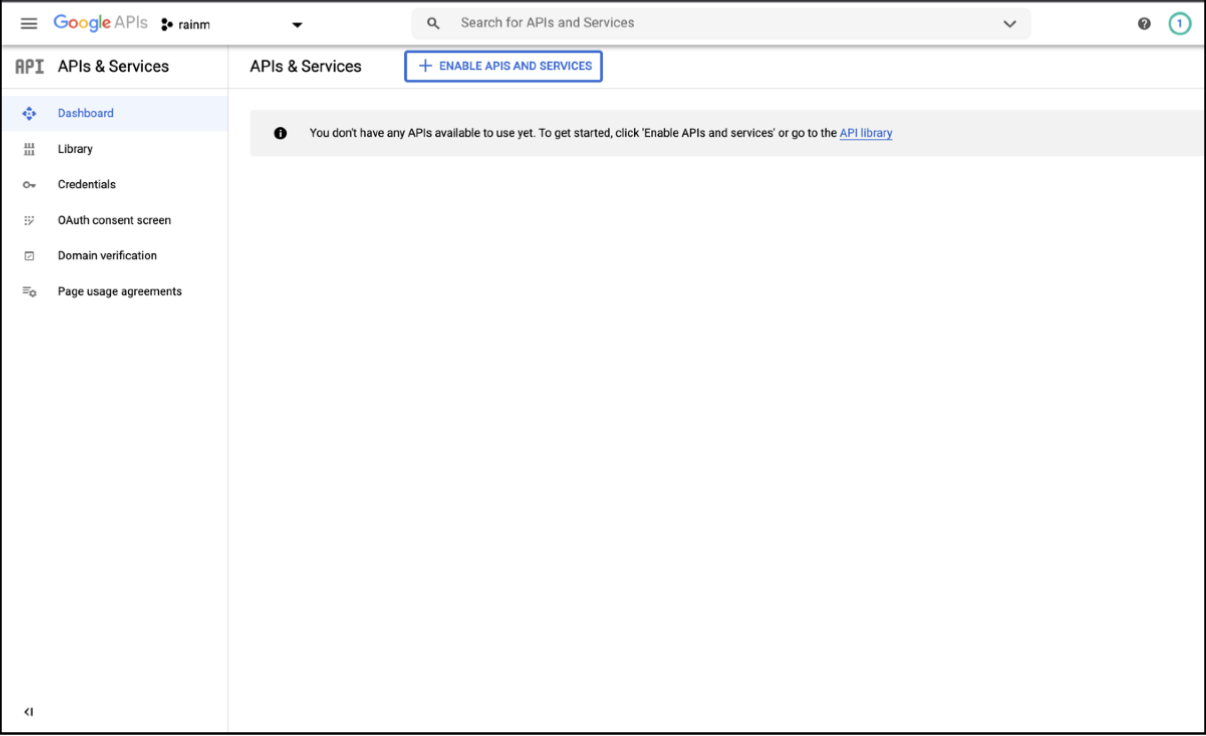Click Enable APIs and Services button
Image resolution: width=1206 pixels, height=736 pixels.
(x=503, y=66)
